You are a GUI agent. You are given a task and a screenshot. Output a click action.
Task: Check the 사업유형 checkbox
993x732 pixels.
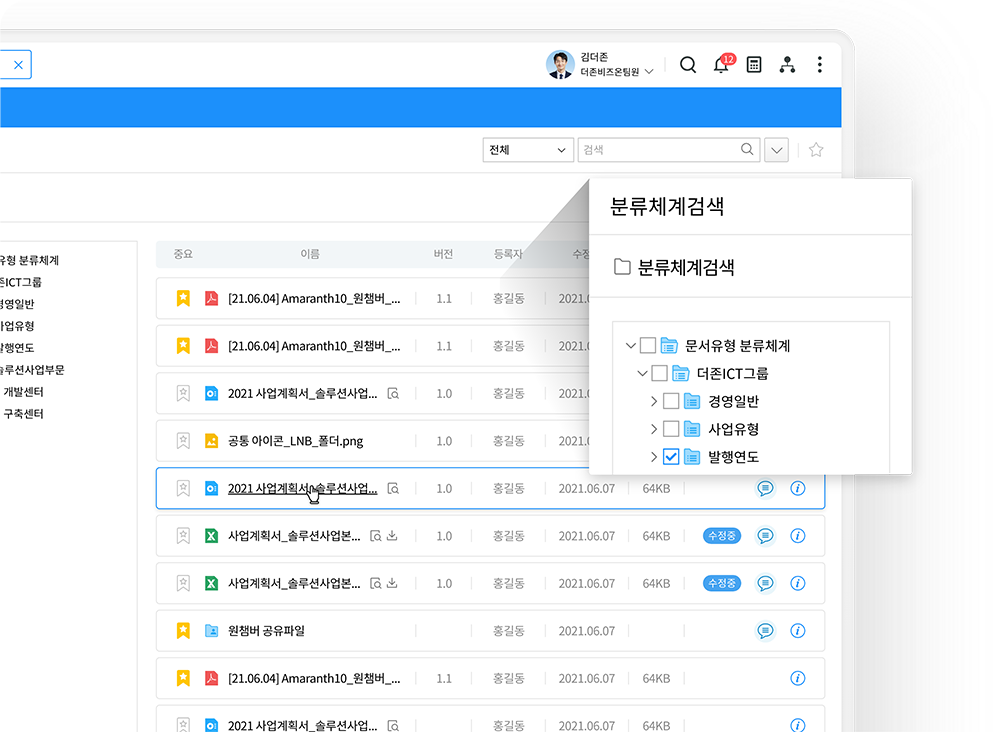click(671, 429)
